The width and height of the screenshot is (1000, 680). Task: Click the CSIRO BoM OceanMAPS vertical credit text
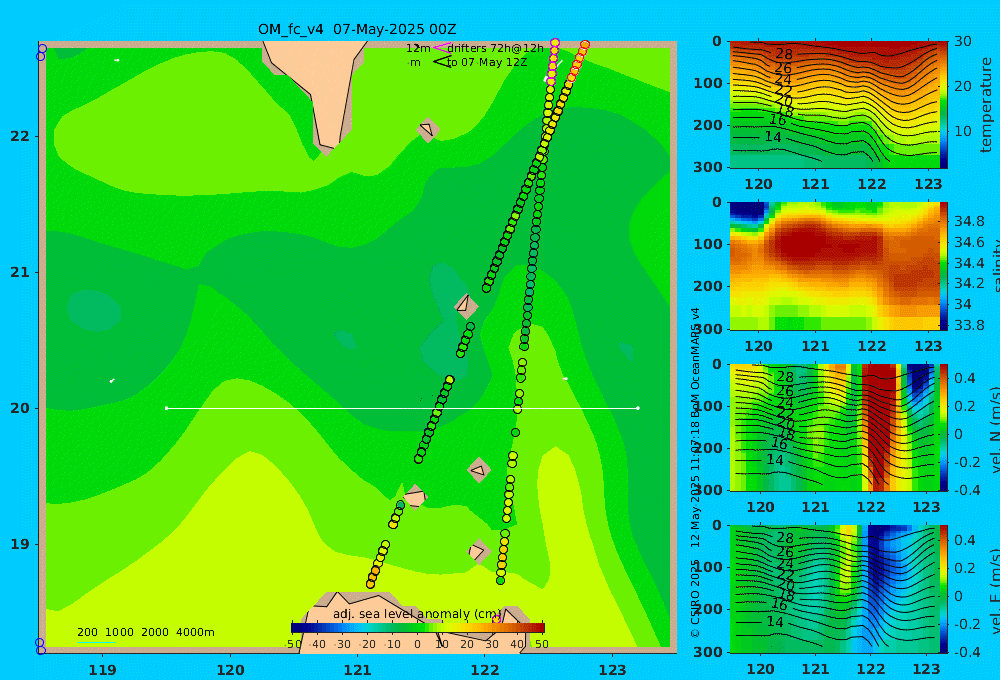(695, 472)
